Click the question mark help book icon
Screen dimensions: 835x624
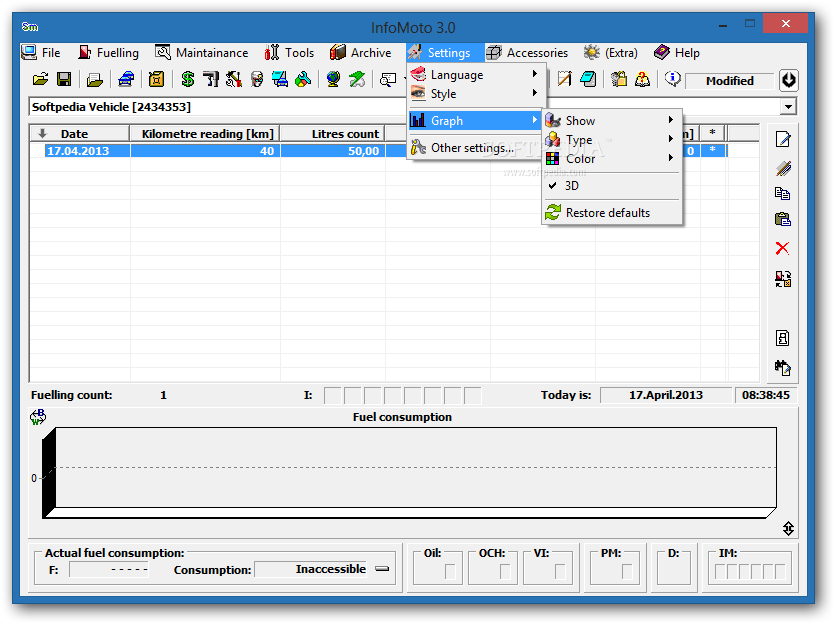tap(642, 80)
